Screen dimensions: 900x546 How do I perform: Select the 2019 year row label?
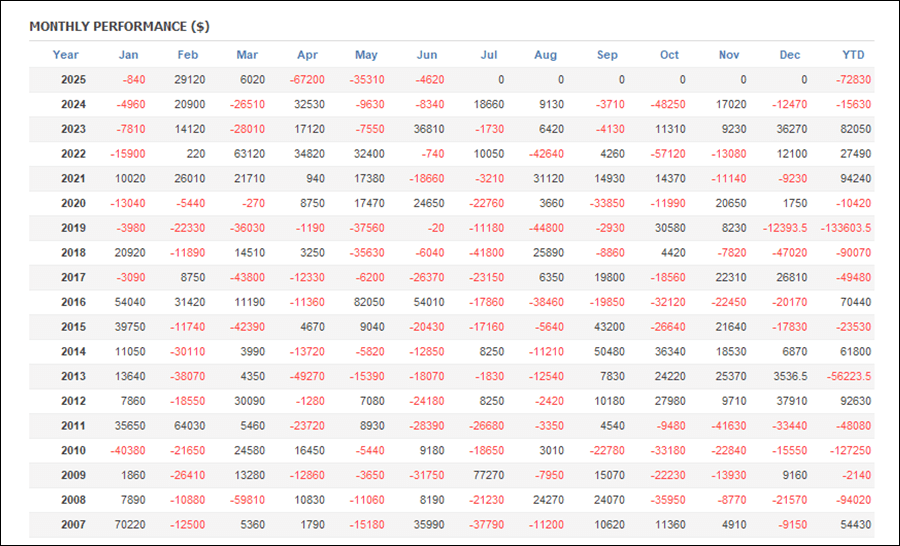pyautogui.click(x=73, y=228)
